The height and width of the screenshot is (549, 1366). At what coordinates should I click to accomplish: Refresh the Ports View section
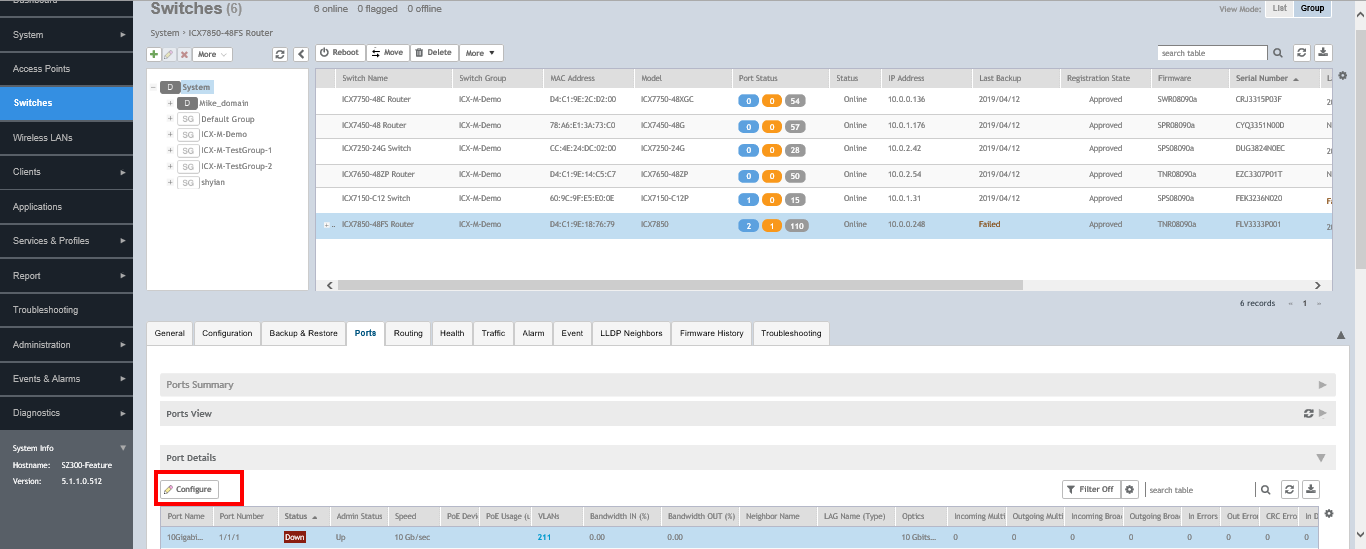1309,413
